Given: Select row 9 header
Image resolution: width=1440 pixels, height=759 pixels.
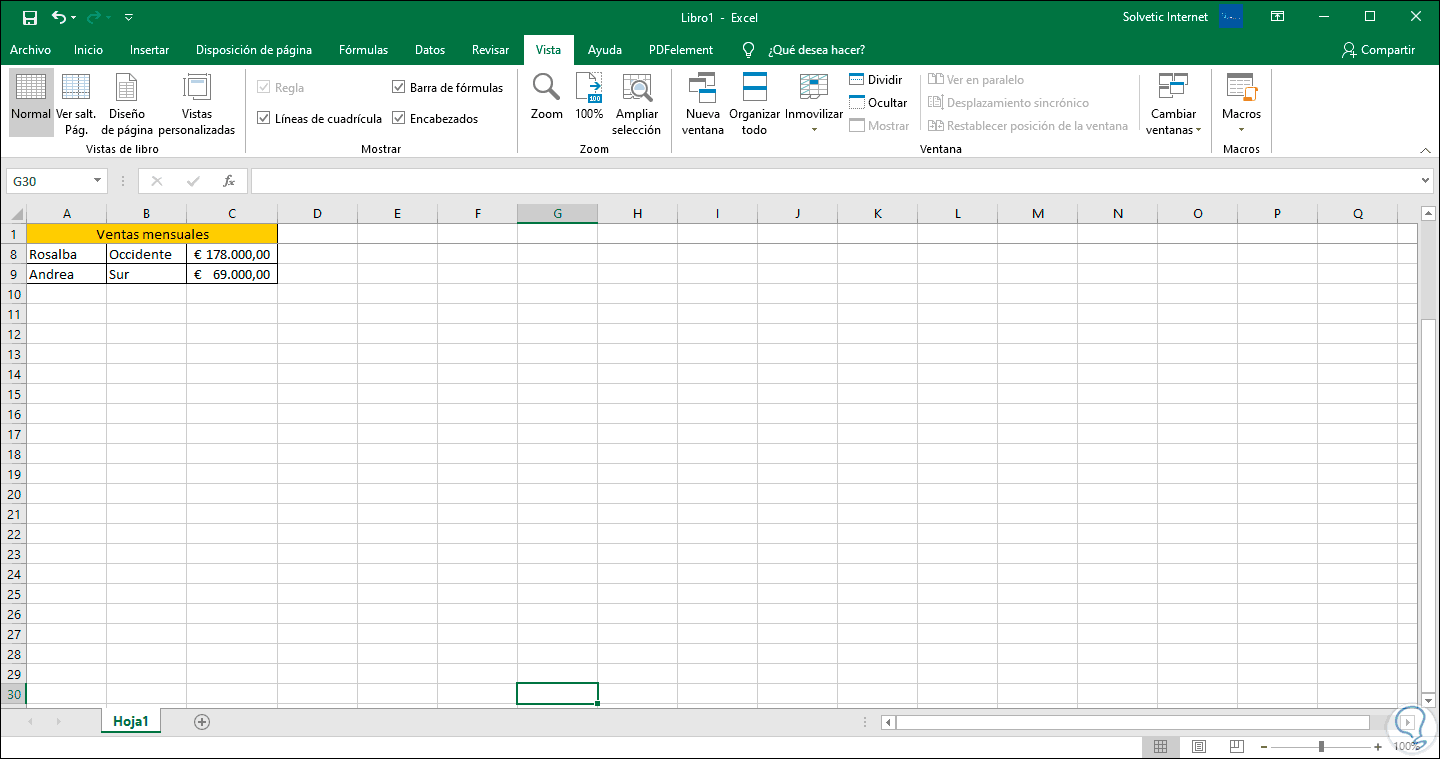Looking at the screenshot, I should pos(14,274).
